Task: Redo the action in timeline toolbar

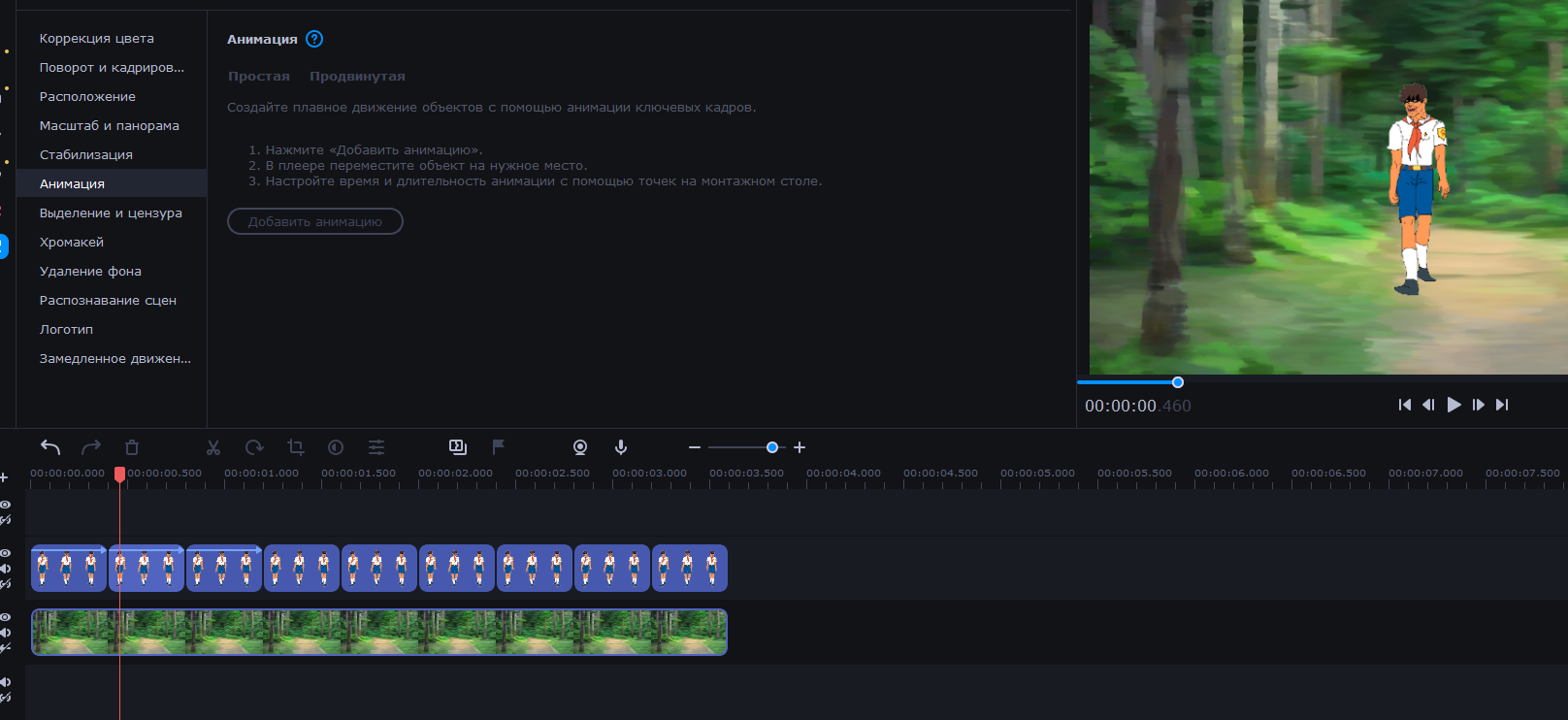Action: [x=91, y=447]
